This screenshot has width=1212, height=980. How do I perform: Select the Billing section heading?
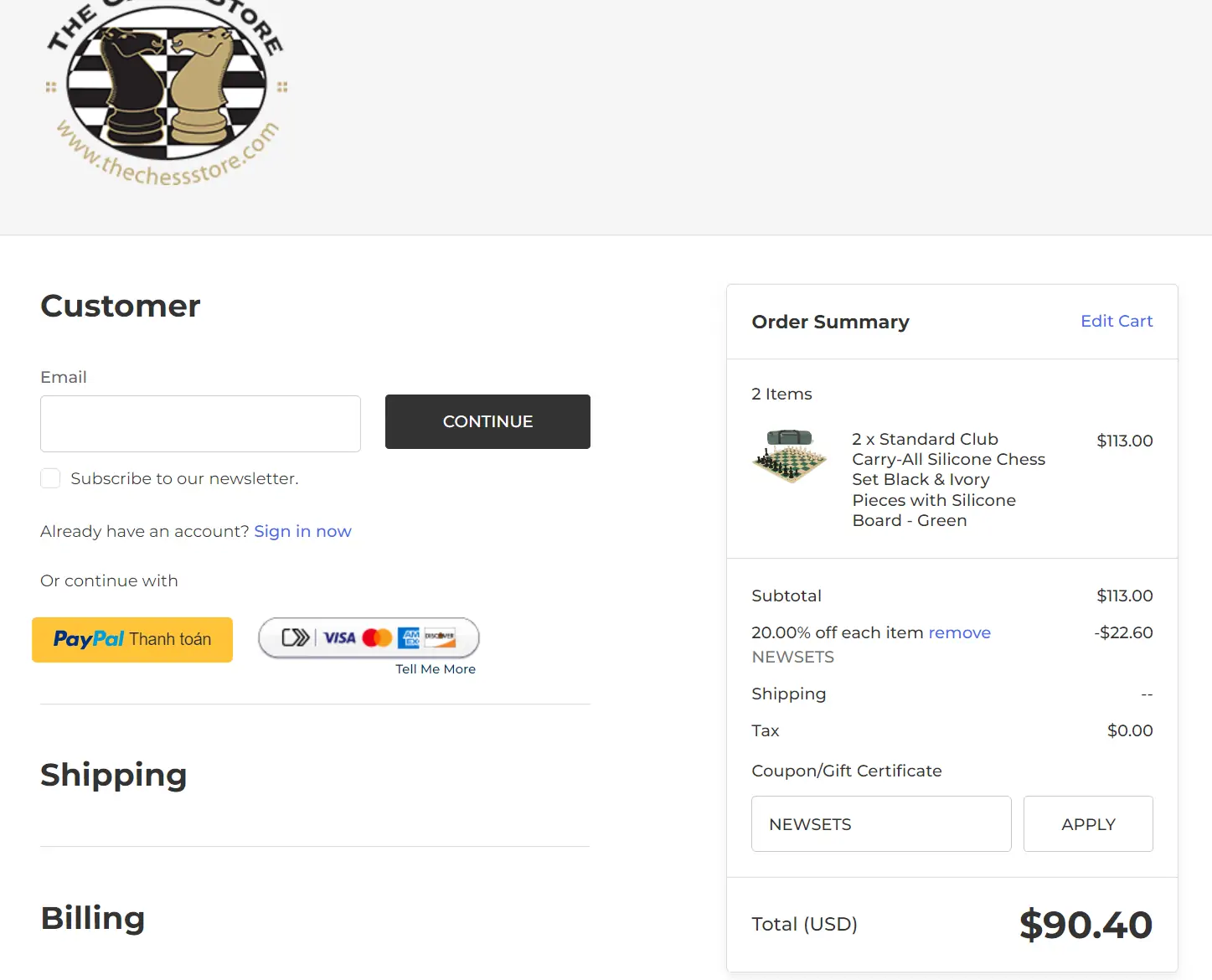tap(93, 918)
